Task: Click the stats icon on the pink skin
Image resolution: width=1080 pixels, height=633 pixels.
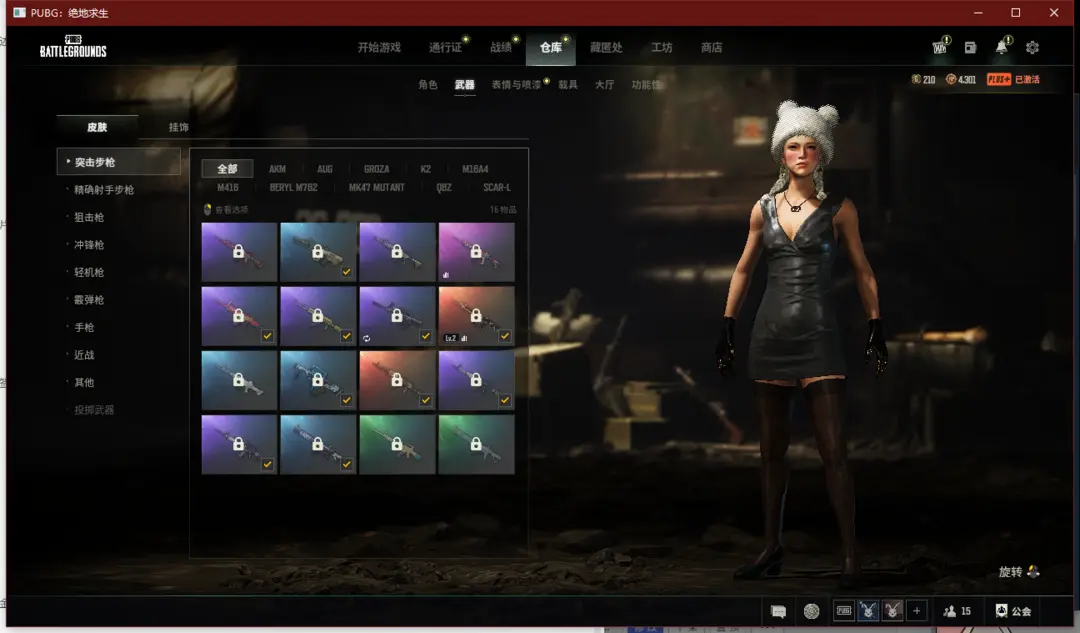Action: [x=446, y=275]
